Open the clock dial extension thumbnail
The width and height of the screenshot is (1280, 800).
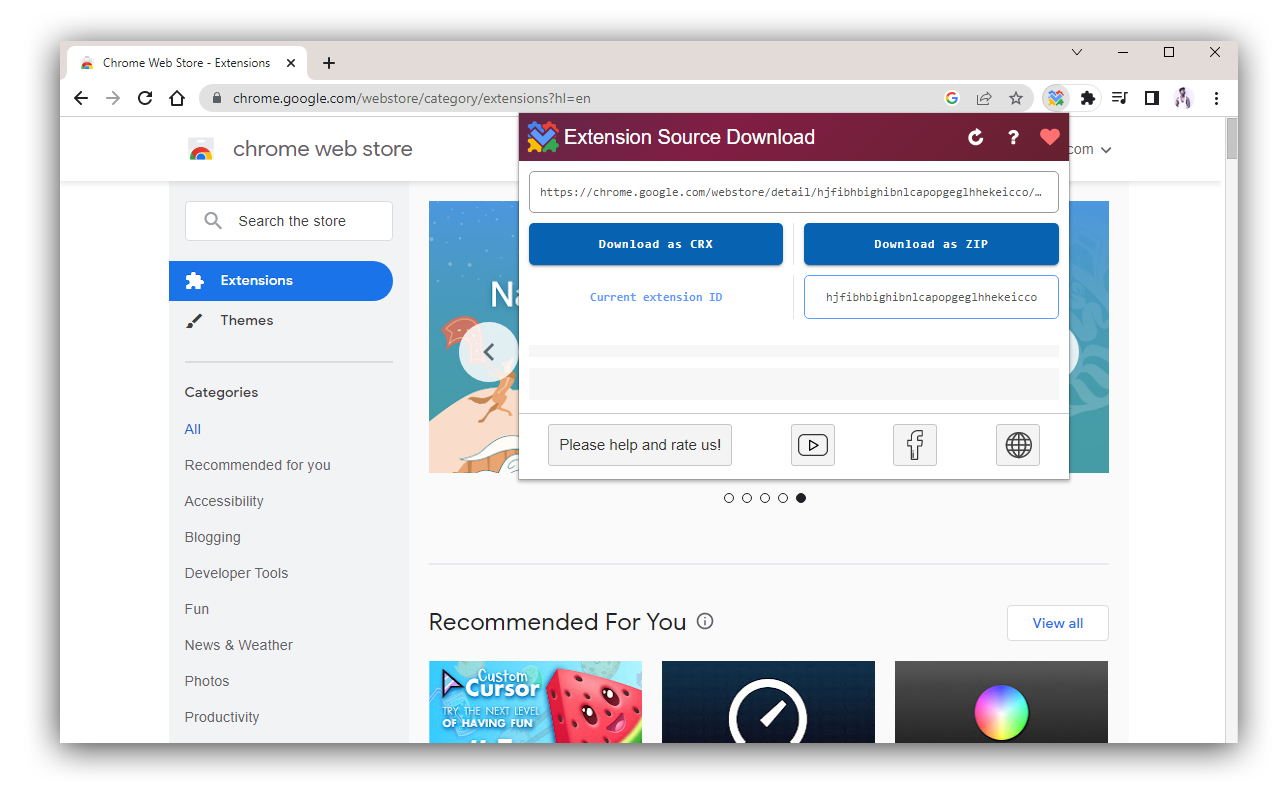768,702
